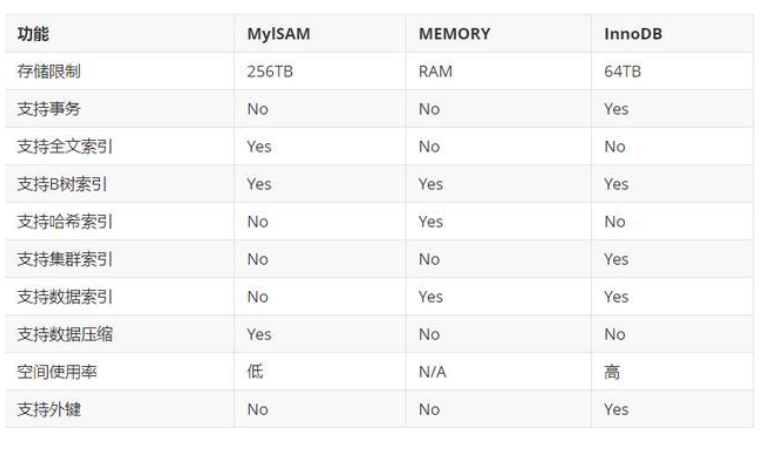Select the 64TB cell
This screenshot has height=449, width=773.
621,71
